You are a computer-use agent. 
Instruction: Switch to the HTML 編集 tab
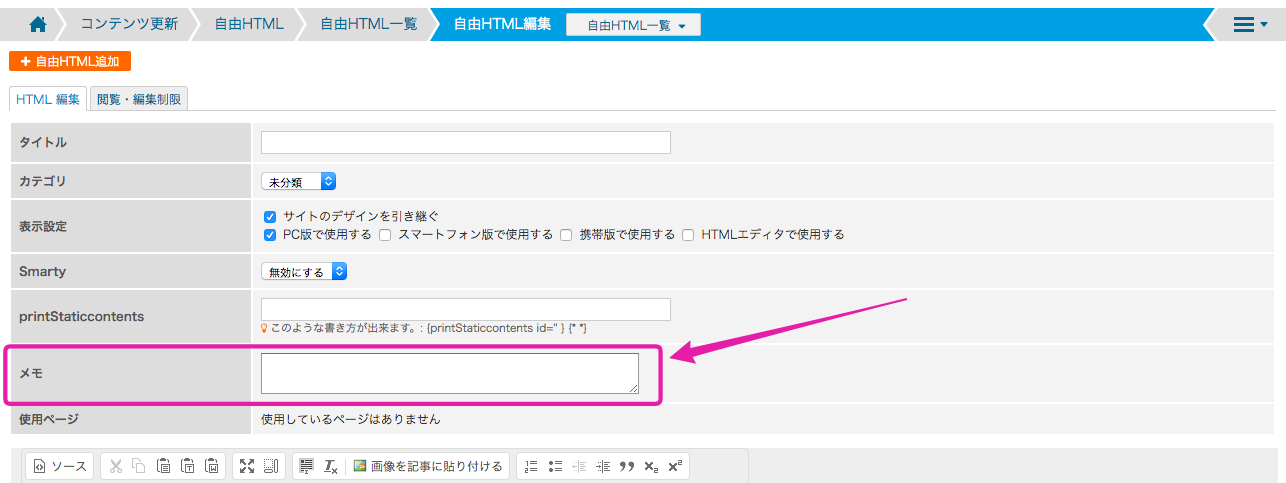[x=48, y=99]
